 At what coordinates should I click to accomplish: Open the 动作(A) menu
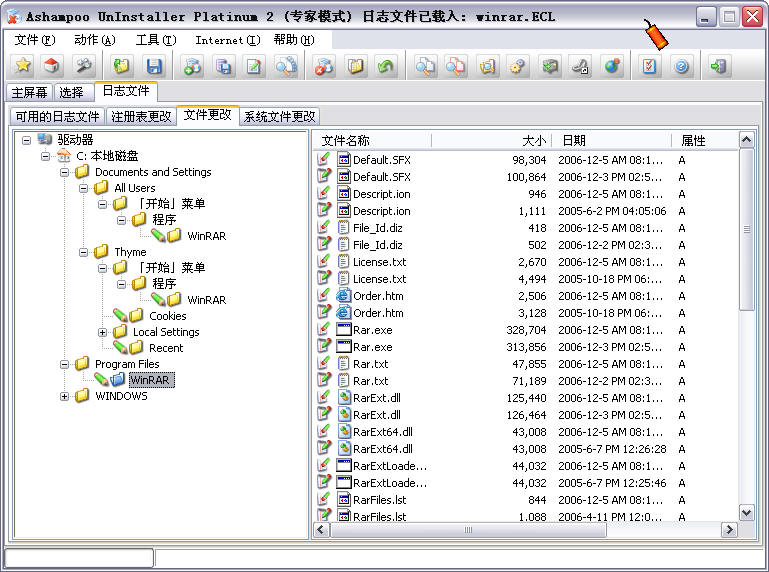[x=95, y=40]
